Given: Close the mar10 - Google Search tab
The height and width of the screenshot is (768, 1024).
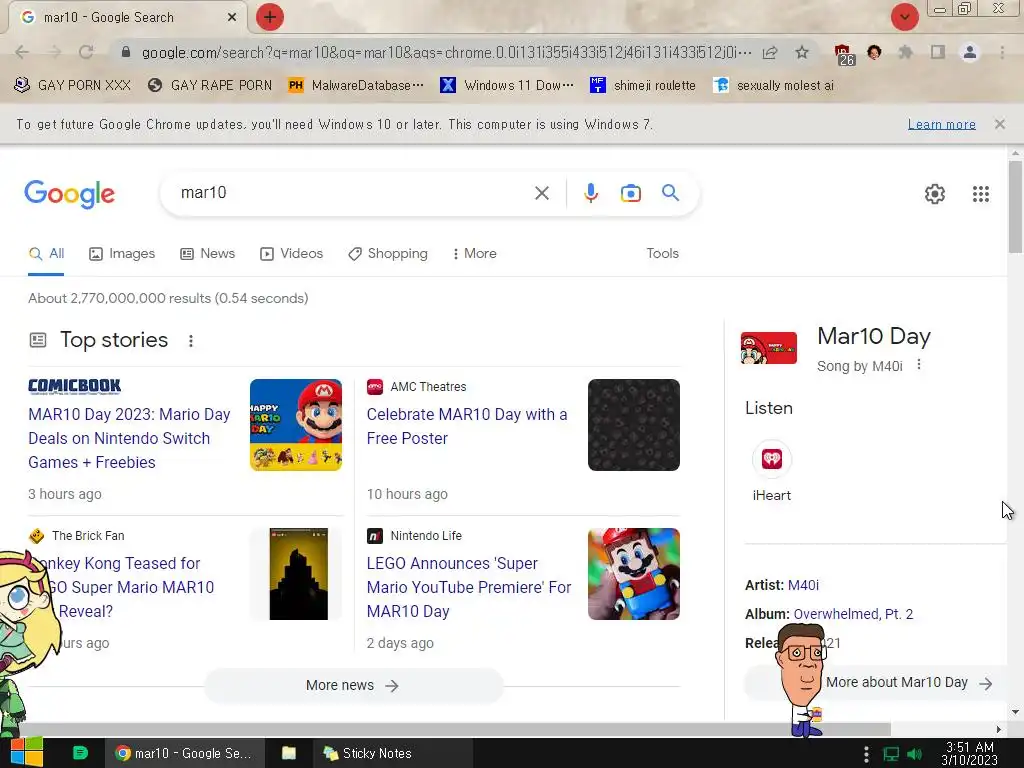Looking at the screenshot, I should click(232, 18).
